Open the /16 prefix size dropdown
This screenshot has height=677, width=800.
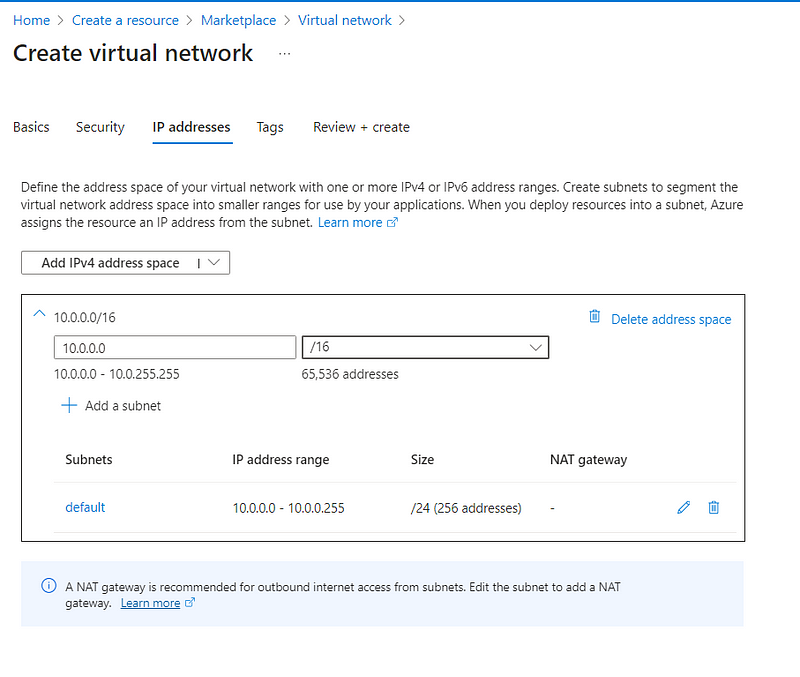click(425, 347)
